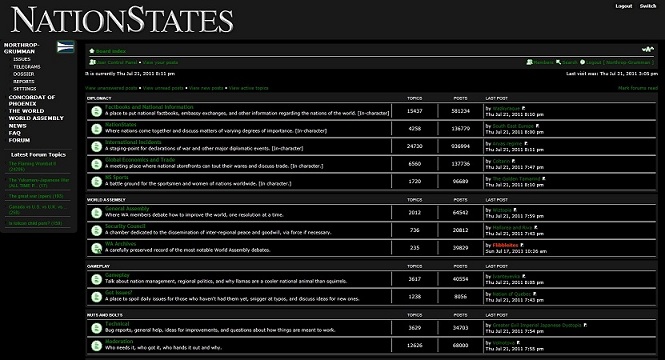Open FAQ in the sidebar

[14, 133]
